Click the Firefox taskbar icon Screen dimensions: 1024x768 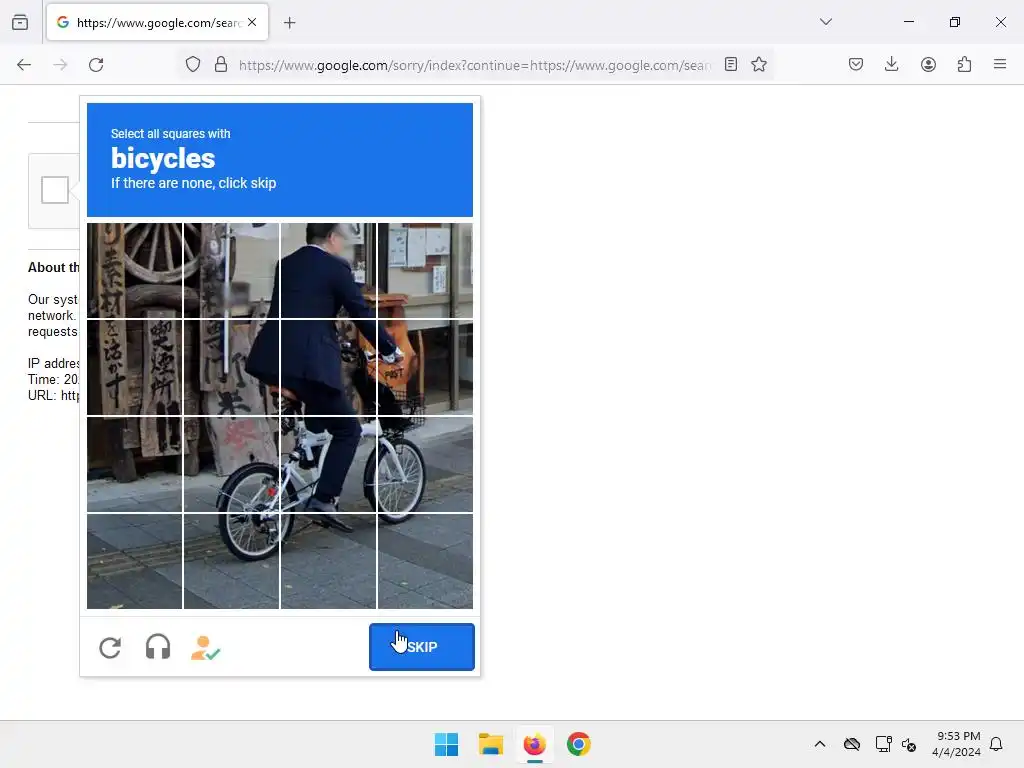tap(534, 744)
